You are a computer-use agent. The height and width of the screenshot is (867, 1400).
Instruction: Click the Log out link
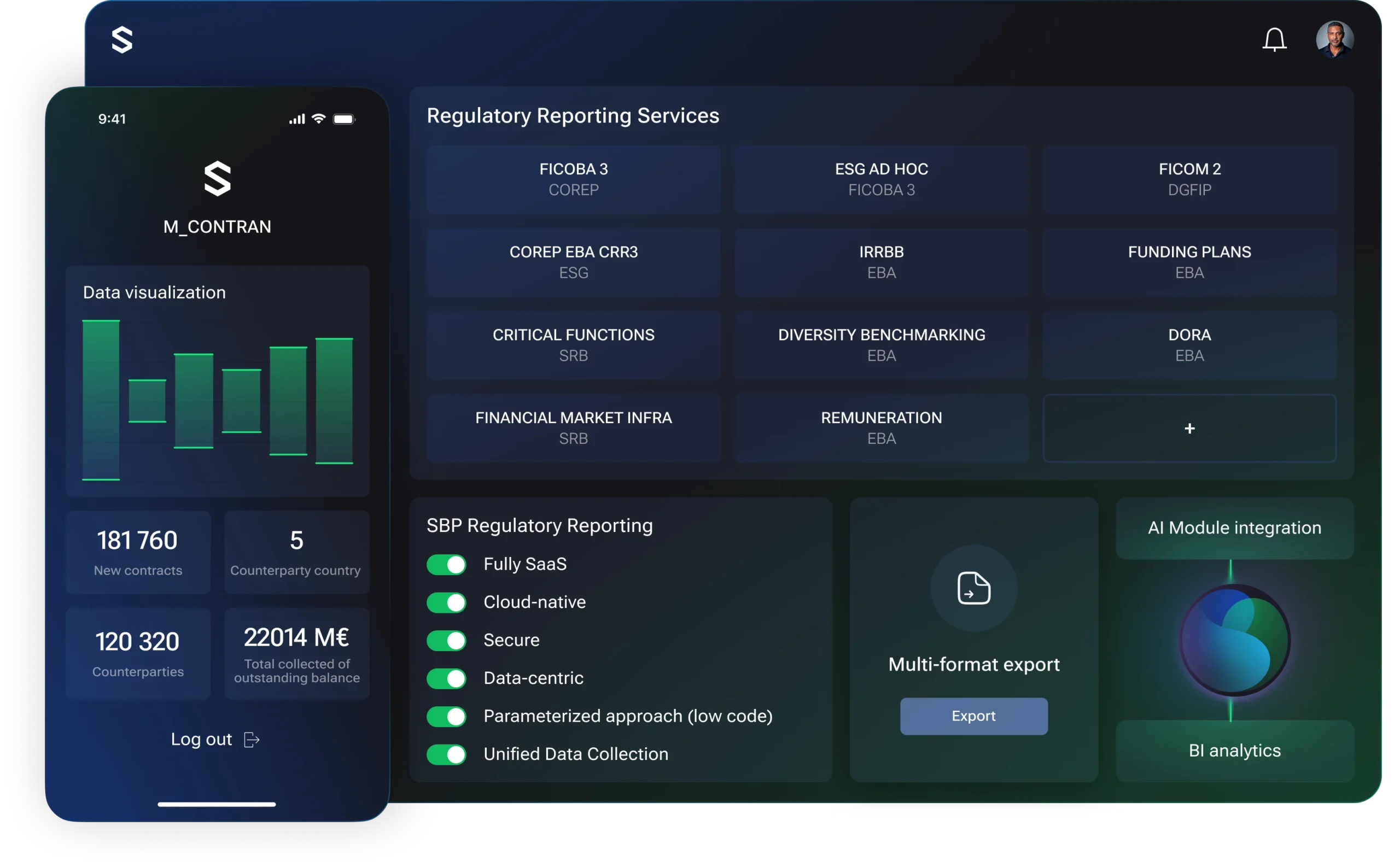click(x=202, y=740)
